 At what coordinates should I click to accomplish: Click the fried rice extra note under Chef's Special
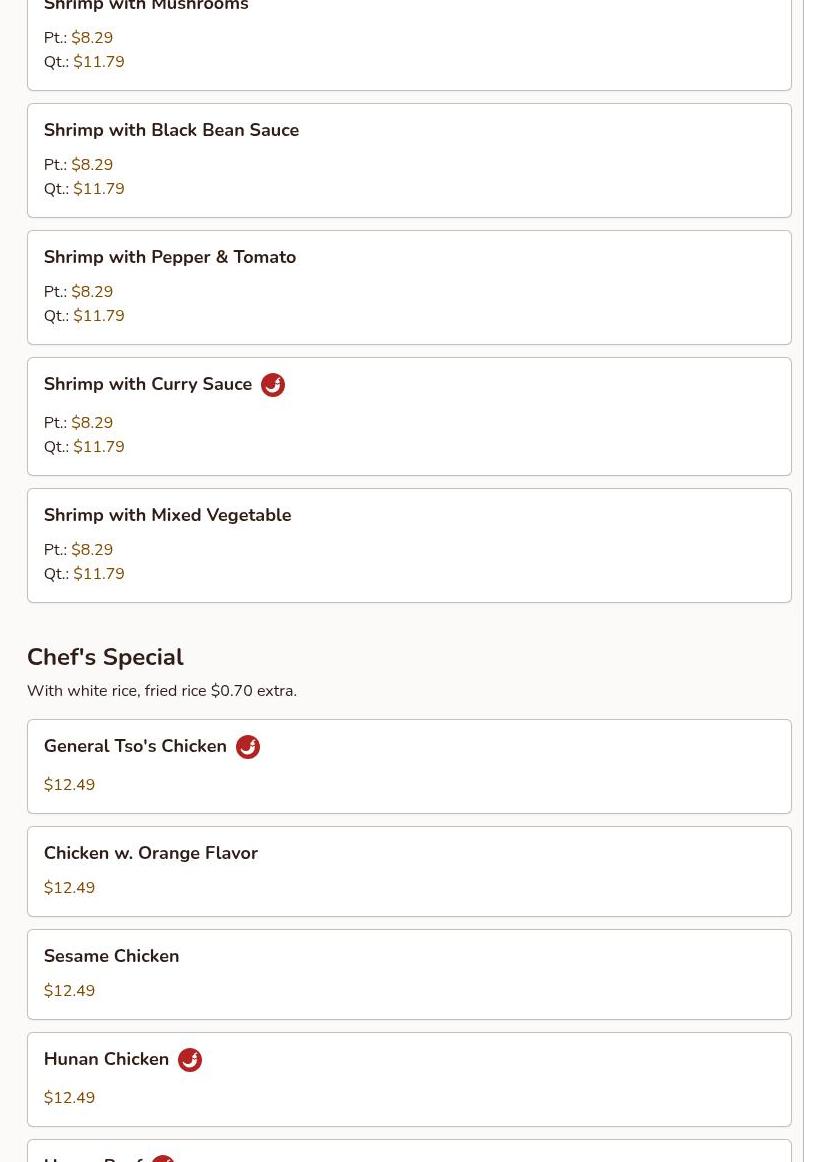pos(161,691)
